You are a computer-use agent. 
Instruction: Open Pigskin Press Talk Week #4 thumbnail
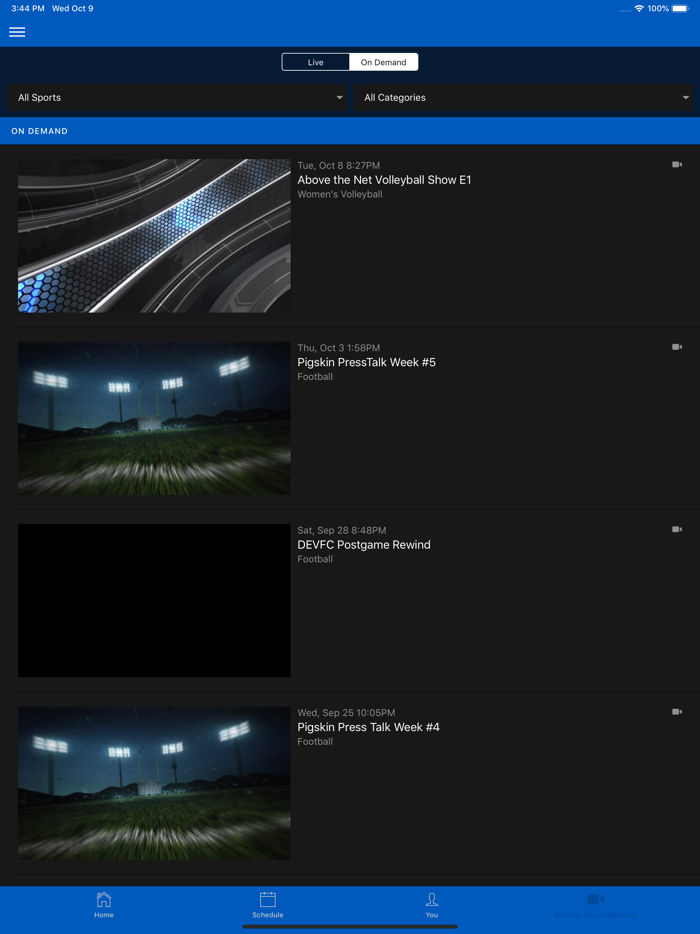pos(154,783)
